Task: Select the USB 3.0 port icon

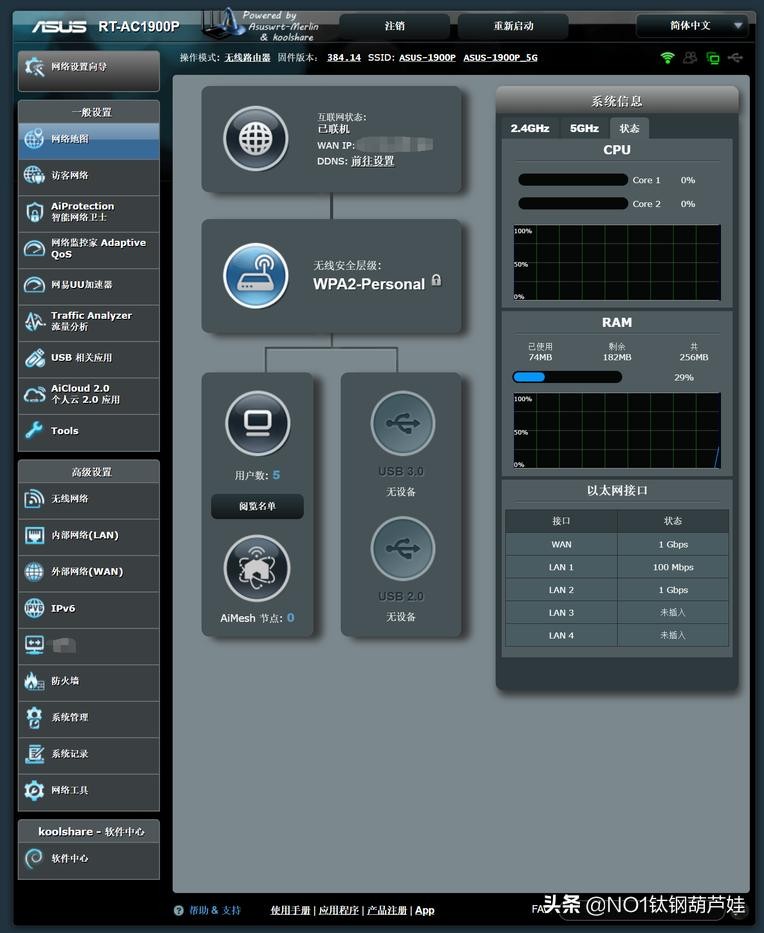Action: (403, 423)
